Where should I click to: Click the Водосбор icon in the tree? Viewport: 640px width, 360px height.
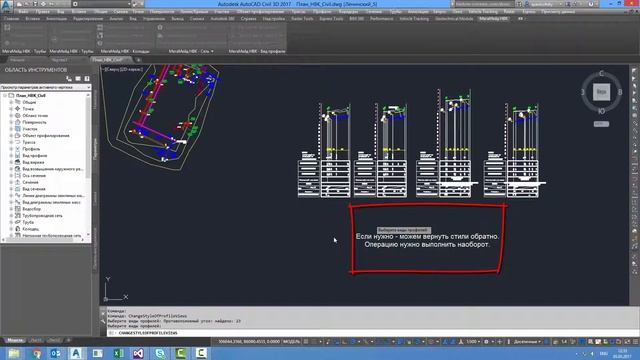(18, 209)
